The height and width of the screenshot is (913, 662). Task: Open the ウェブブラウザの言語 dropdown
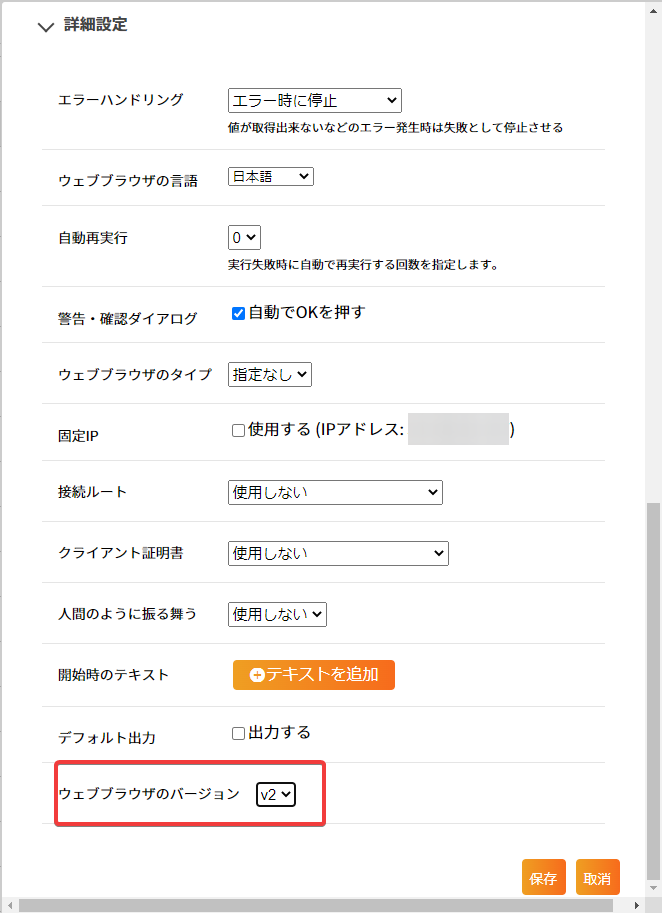pos(271,176)
